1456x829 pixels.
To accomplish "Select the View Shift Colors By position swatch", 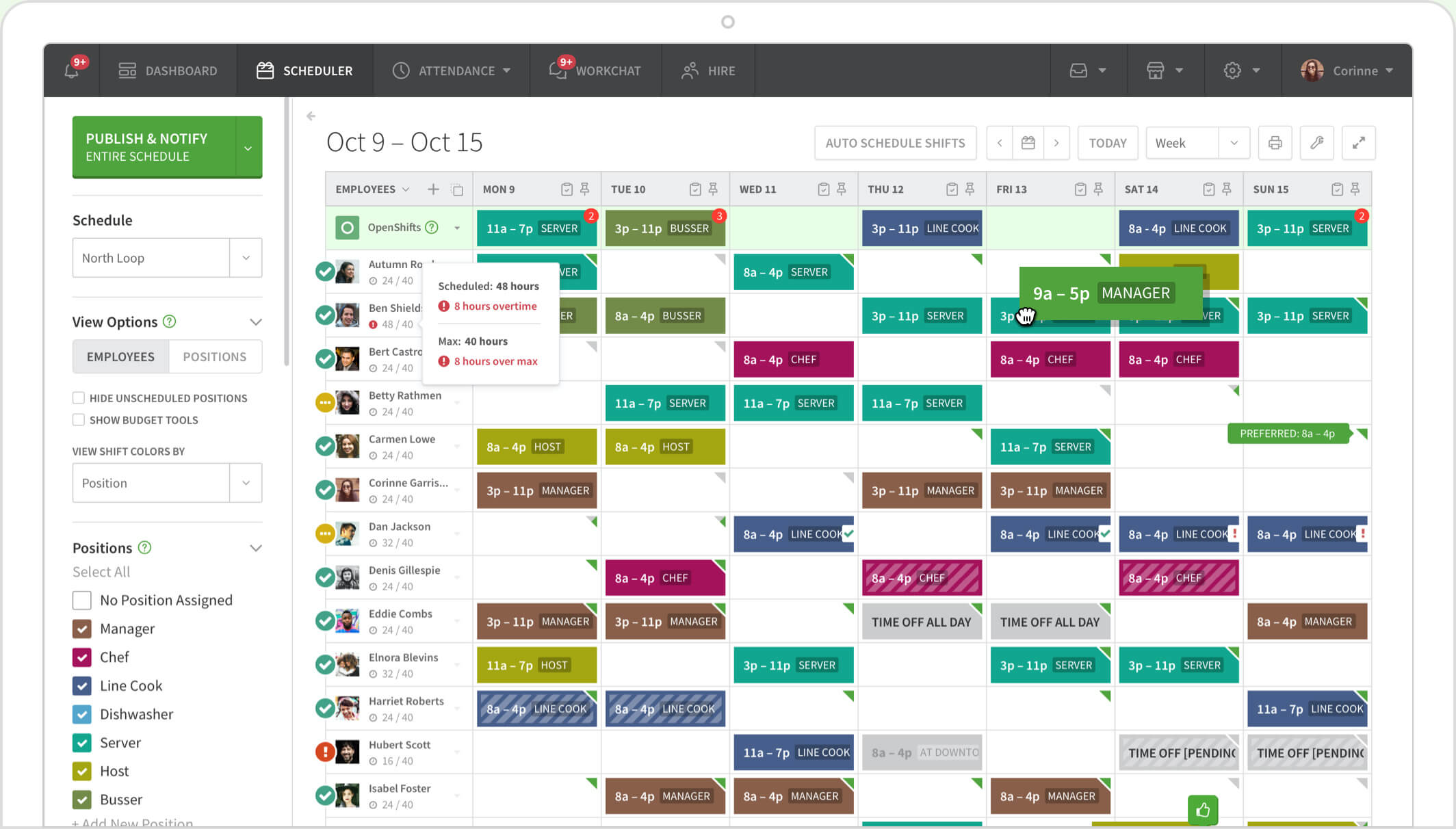I will tap(166, 483).
